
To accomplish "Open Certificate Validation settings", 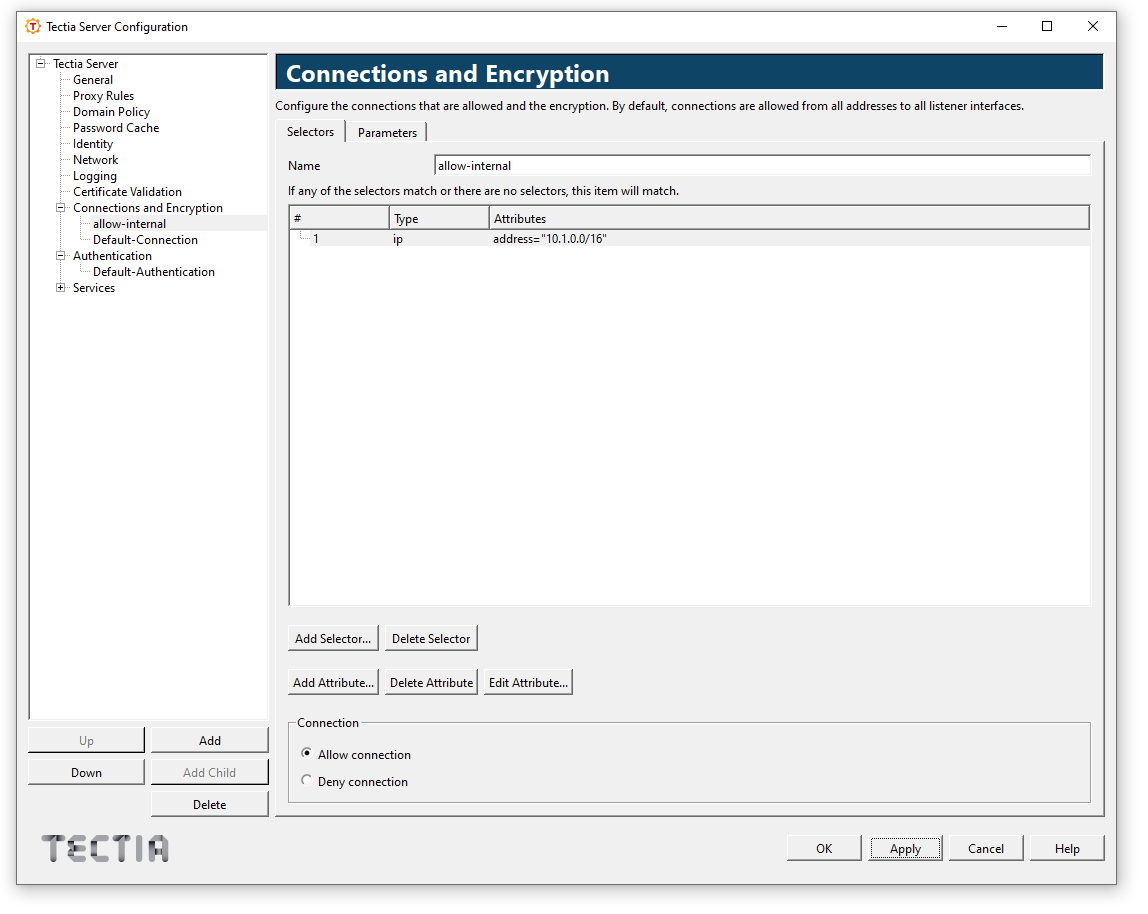I will [x=127, y=192].
